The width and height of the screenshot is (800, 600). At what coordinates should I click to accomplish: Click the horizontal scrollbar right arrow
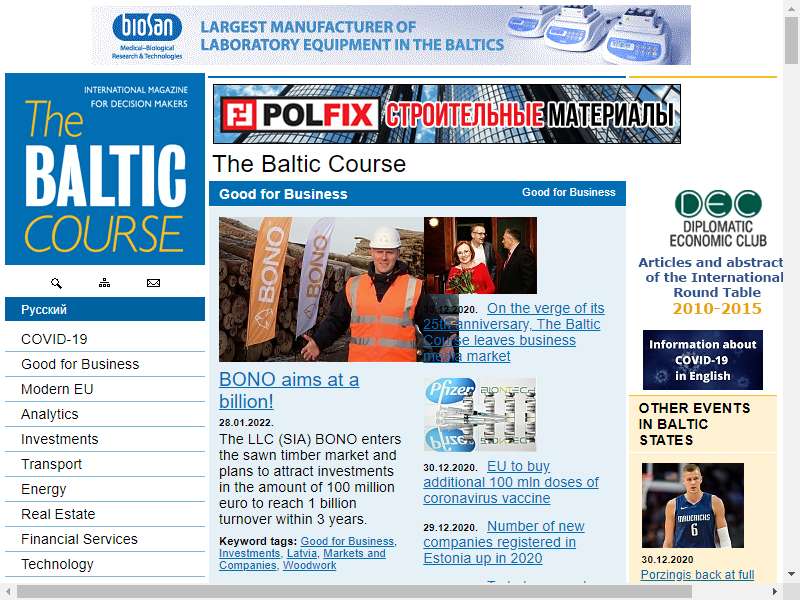[774, 592]
